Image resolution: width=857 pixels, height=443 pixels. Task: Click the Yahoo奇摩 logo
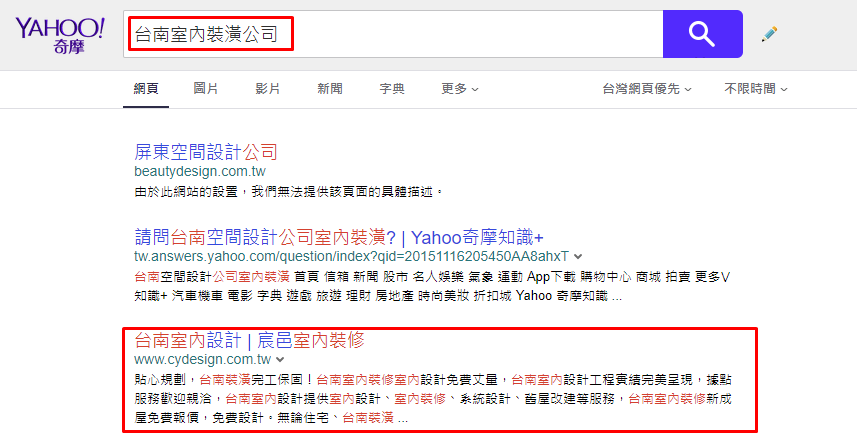pos(60,35)
